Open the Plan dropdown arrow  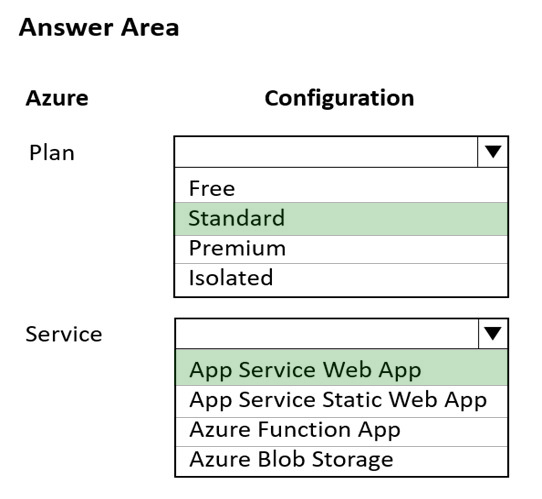tap(493, 152)
